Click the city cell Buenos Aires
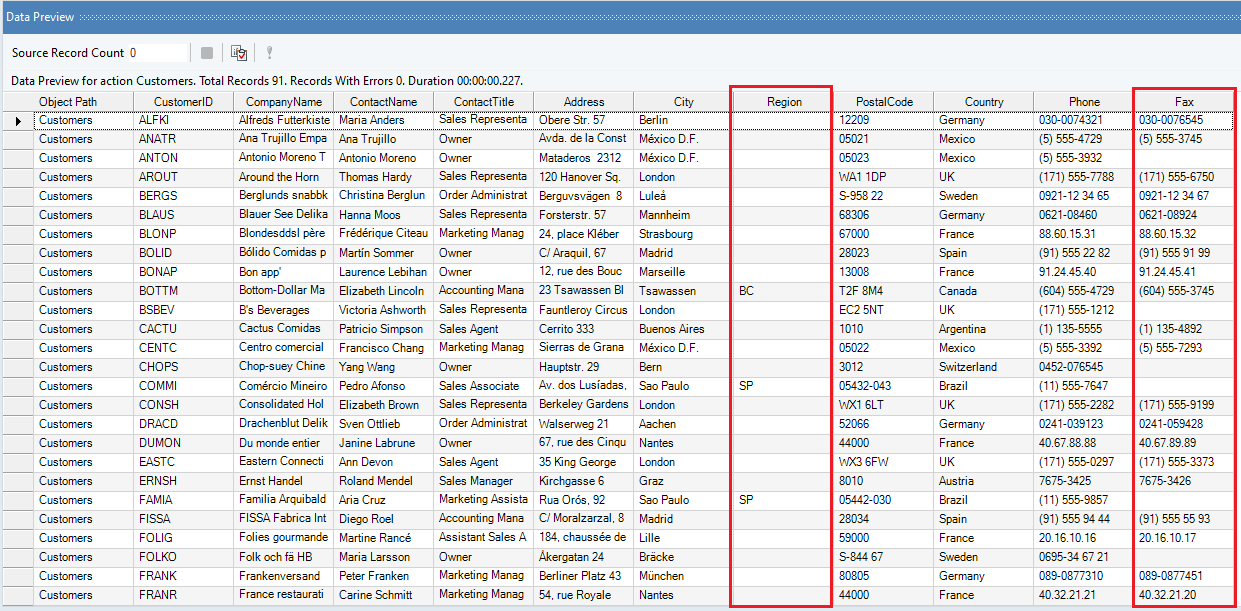The width and height of the screenshot is (1241, 611). (683, 329)
